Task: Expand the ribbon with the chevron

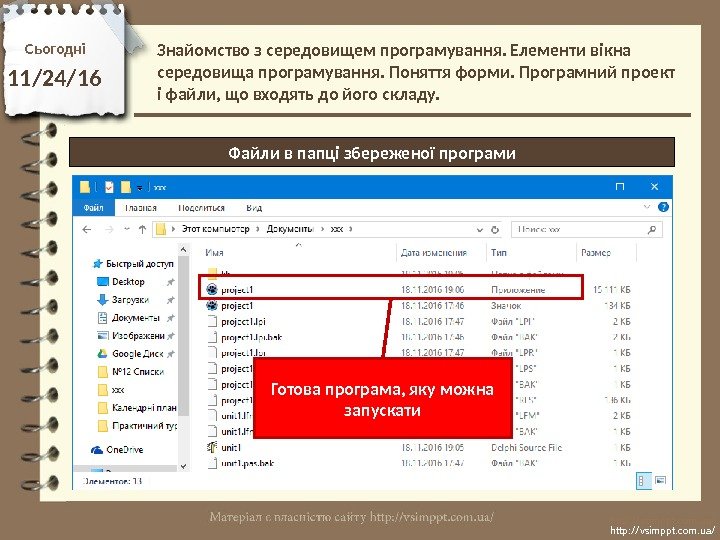Action: click(647, 207)
